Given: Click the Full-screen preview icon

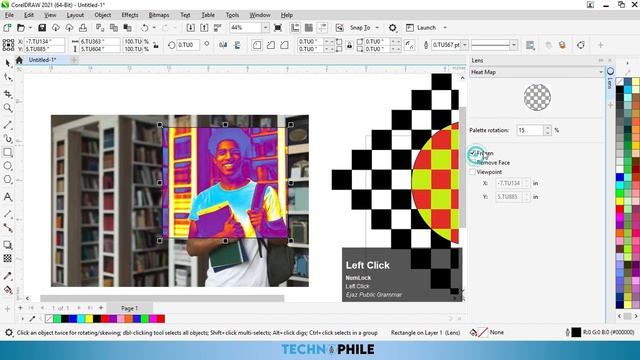Looking at the screenshot, I should pos(278,28).
